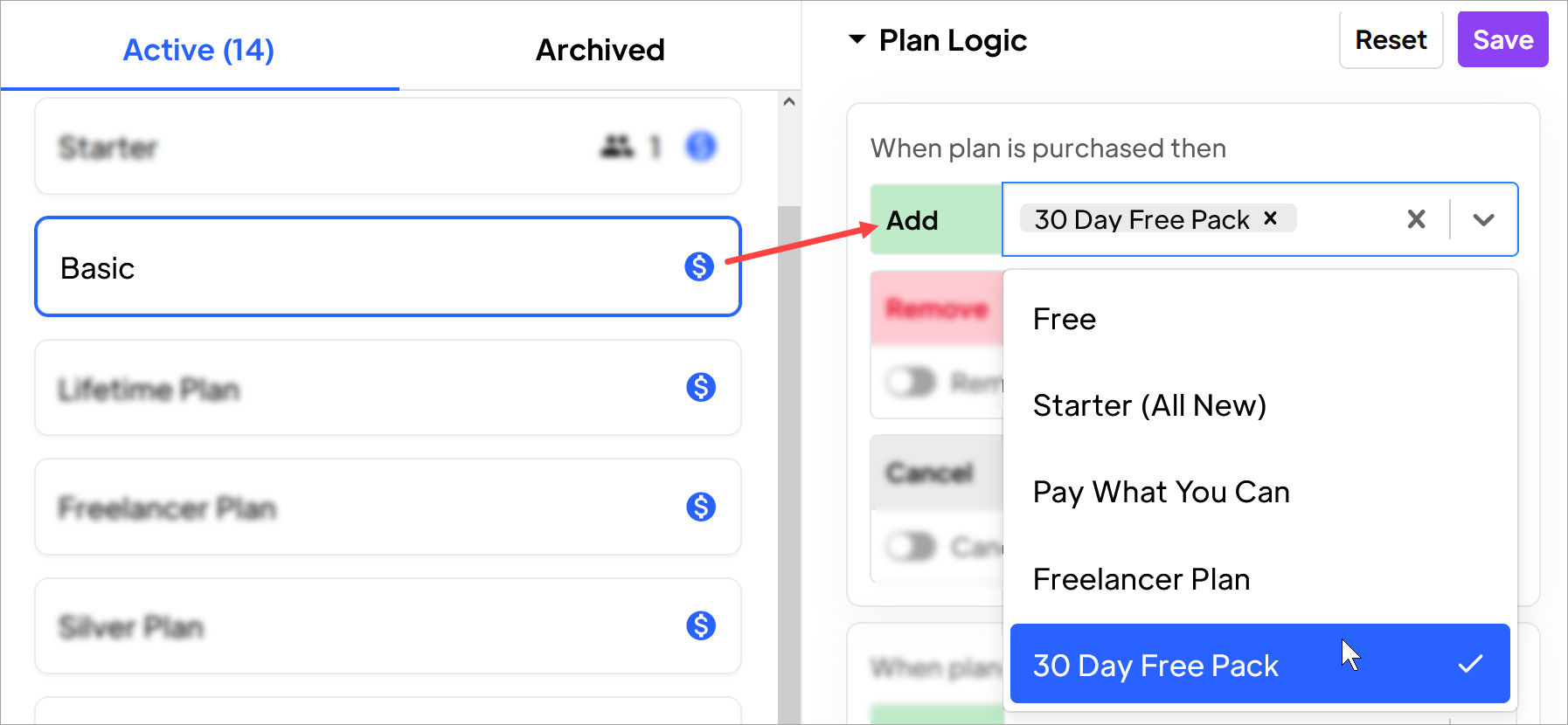Click the Reset button
The image size is (1568, 725).
(x=1391, y=38)
